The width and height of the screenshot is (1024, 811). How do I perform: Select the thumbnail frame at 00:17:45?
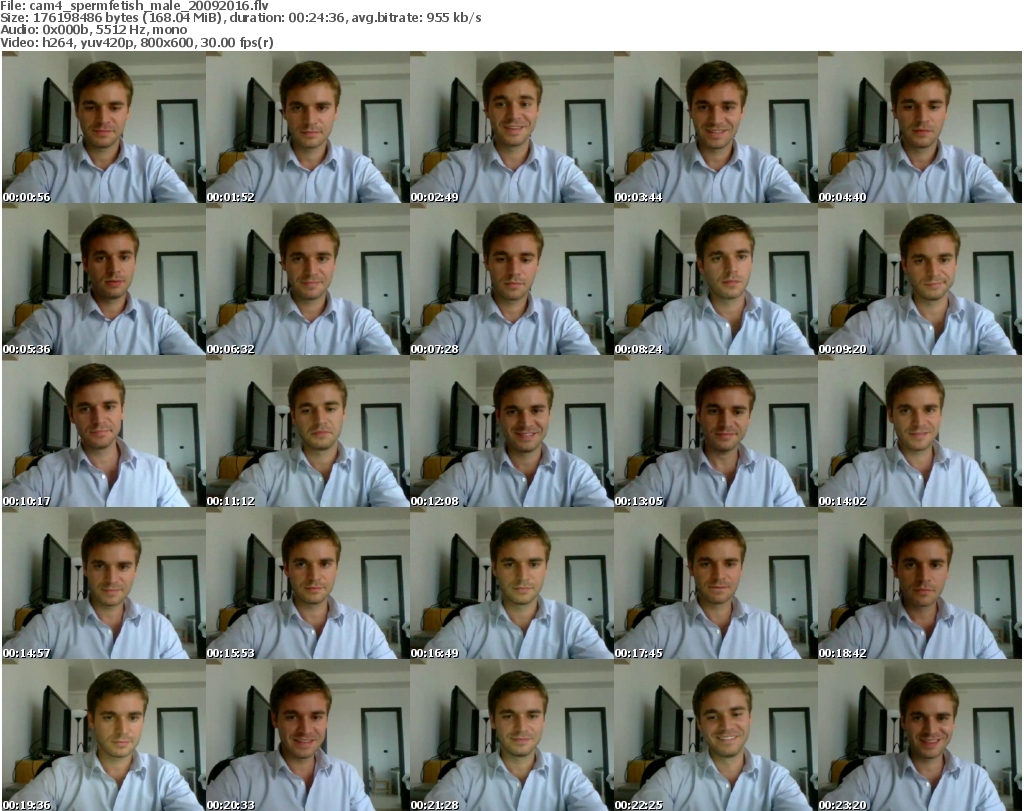tap(715, 583)
